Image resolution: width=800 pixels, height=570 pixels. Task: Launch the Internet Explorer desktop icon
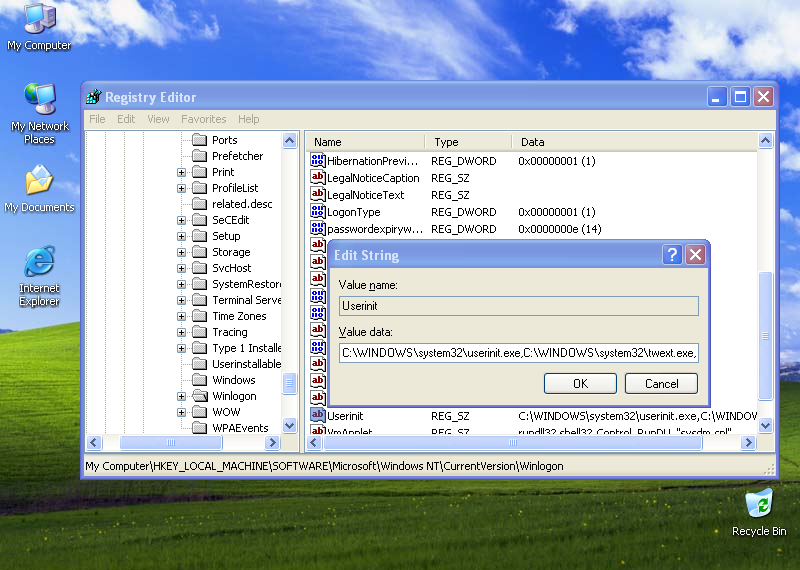[x=39, y=276]
